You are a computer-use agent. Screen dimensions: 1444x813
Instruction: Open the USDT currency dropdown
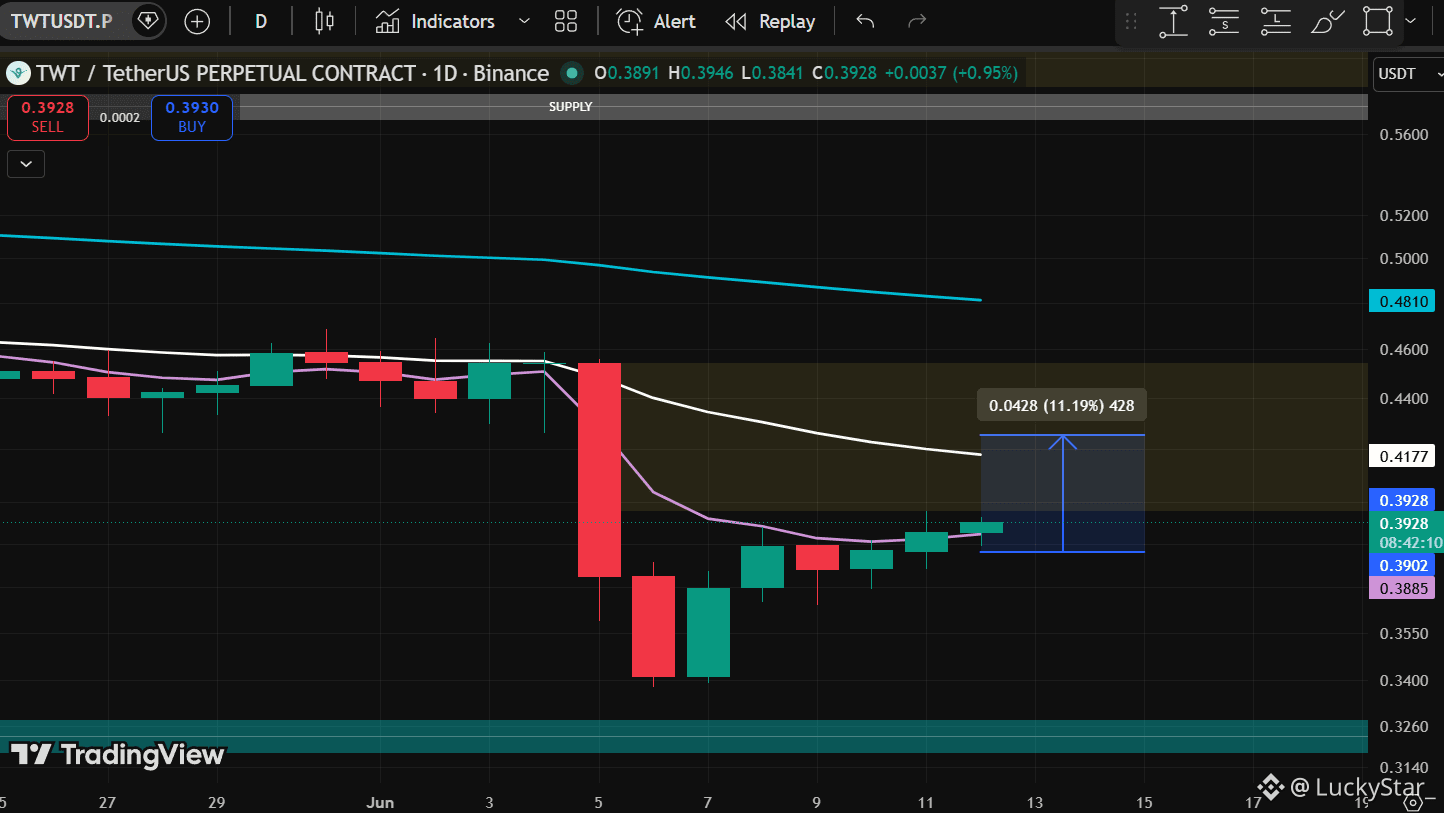click(1407, 74)
